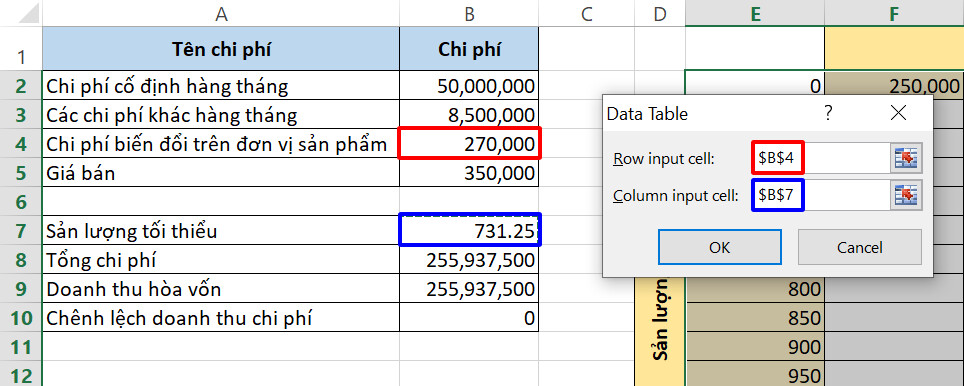Viewport: 964px width, 386px height.
Task: Click the vertical 'Sản lượn' label cell
Action: tap(660, 332)
